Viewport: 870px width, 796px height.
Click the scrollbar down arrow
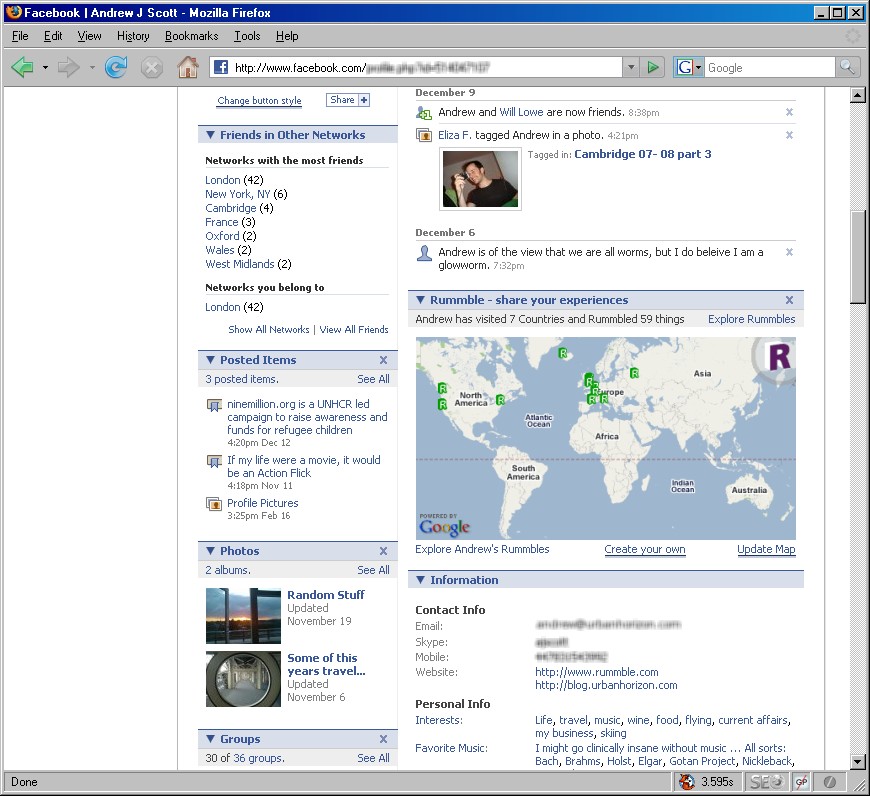[x=858, y=762]
